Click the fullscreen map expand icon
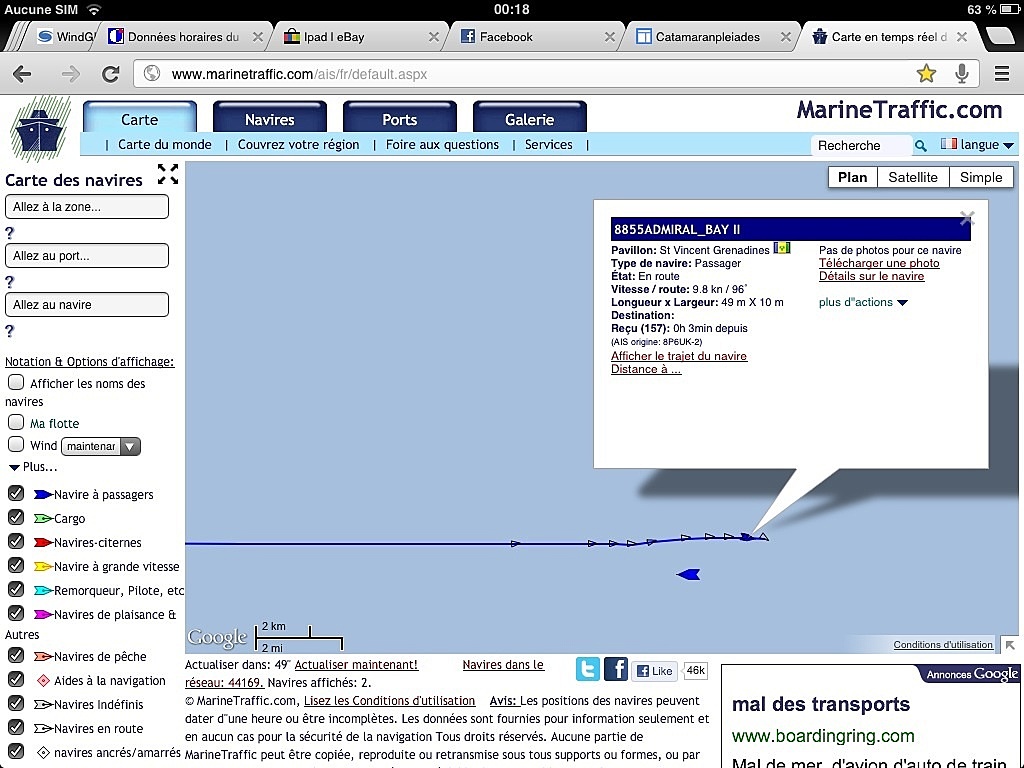1024x768 pixels. point(168,174)
